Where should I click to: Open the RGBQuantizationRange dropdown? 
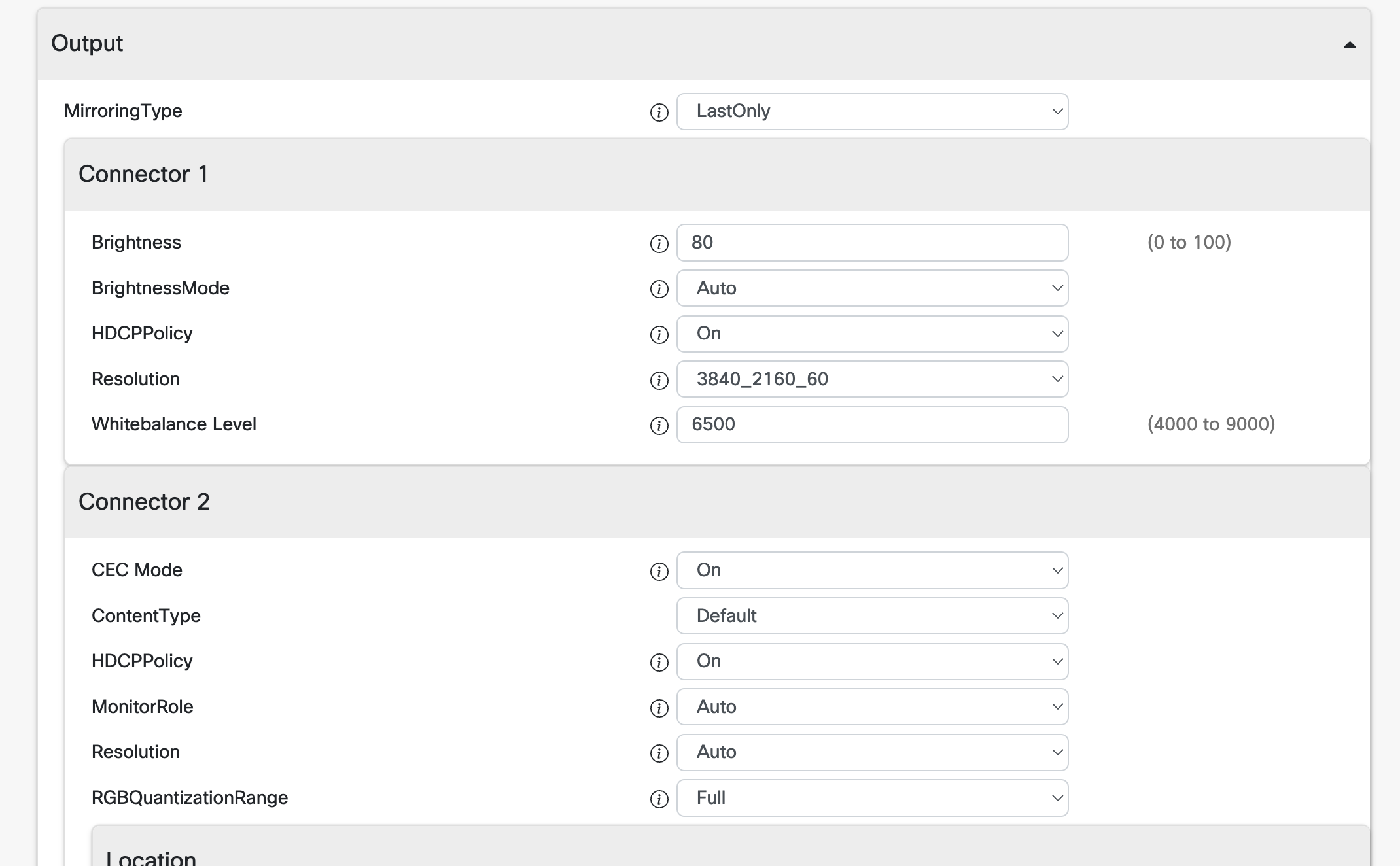[x=872, y=798]
